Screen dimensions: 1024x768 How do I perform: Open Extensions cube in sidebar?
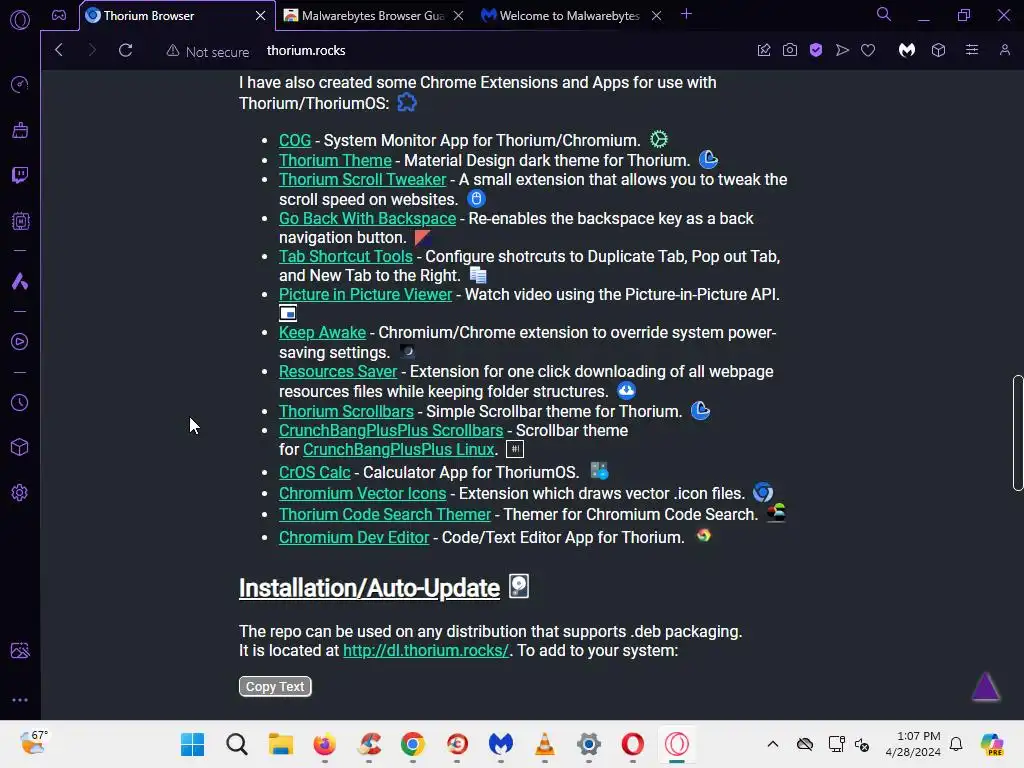pos(20,447)
